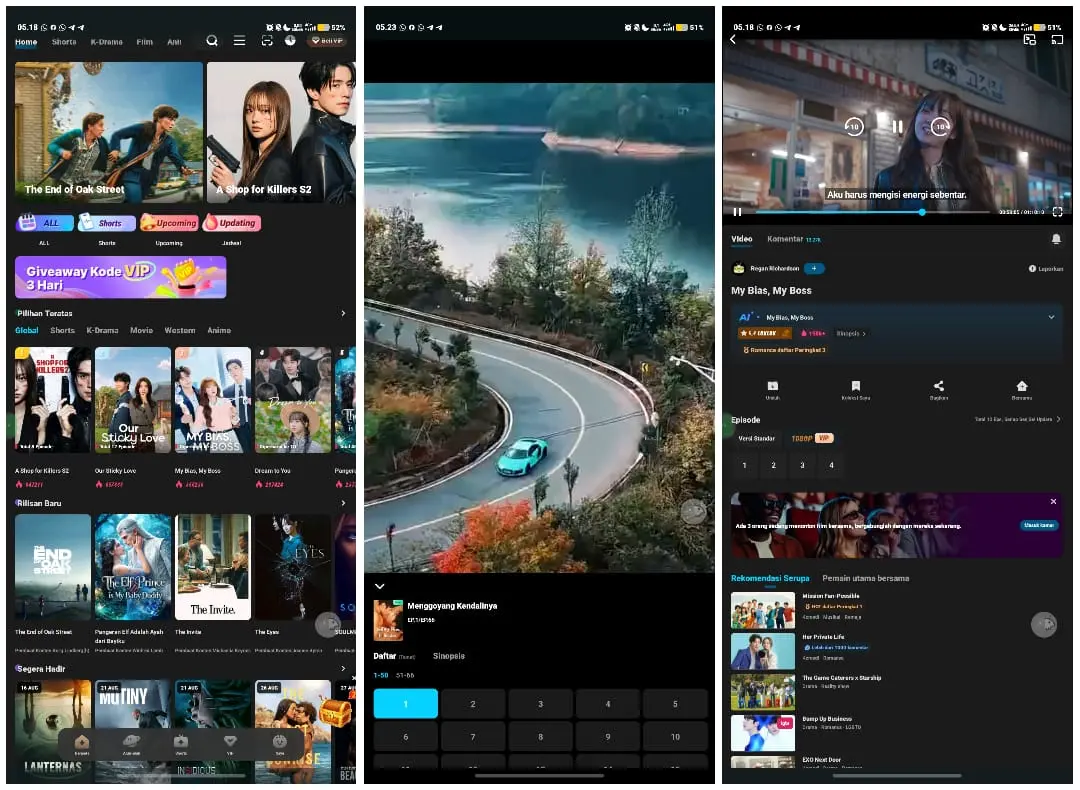Forward 10 seconds in the video player
The image size is (1080, 790).
click(x=940, y=127)
